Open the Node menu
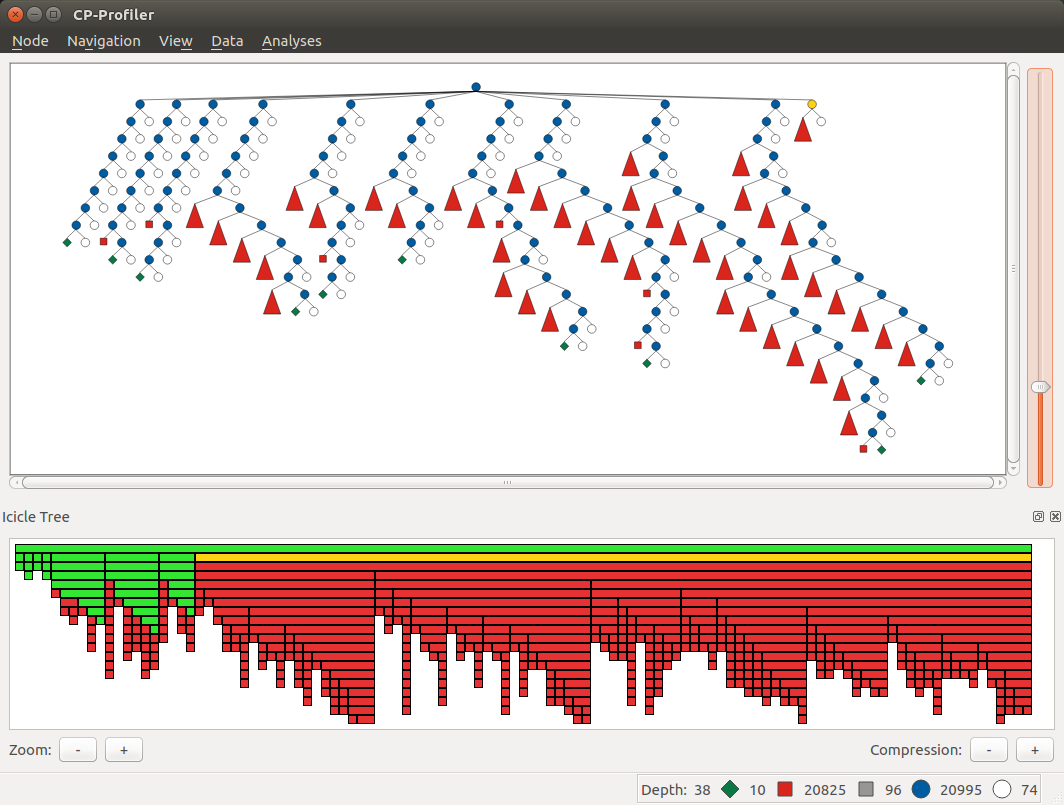The height and width of the screenshot is (805, 1064). 30,41
